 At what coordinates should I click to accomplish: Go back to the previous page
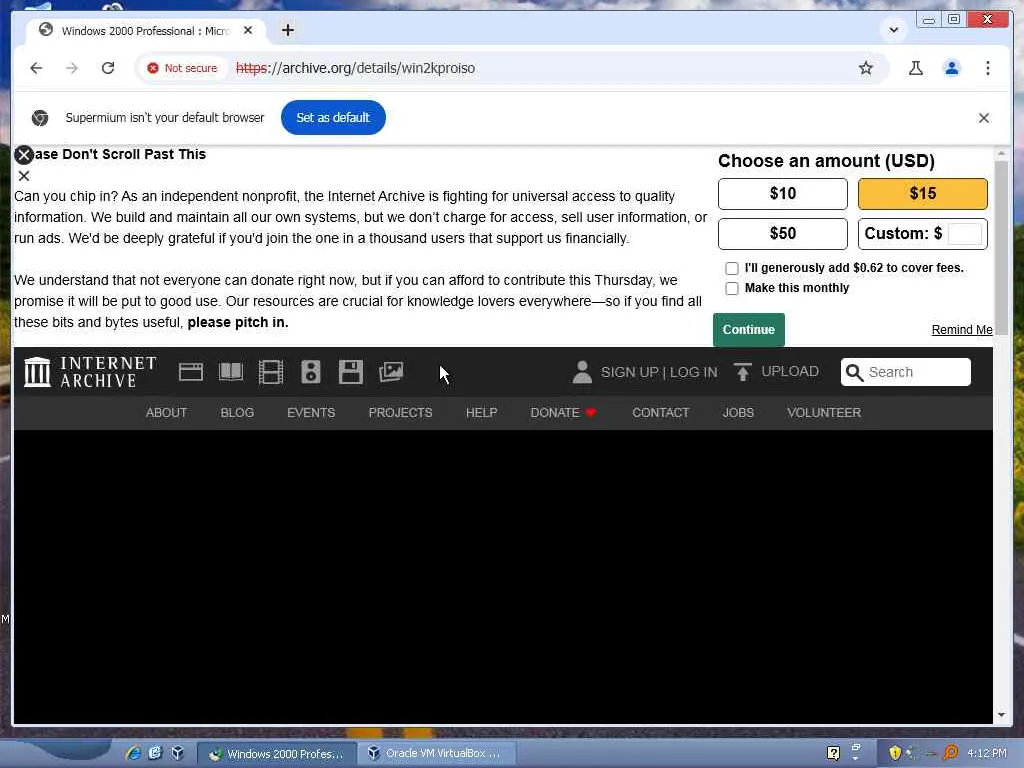click(36, 68)
